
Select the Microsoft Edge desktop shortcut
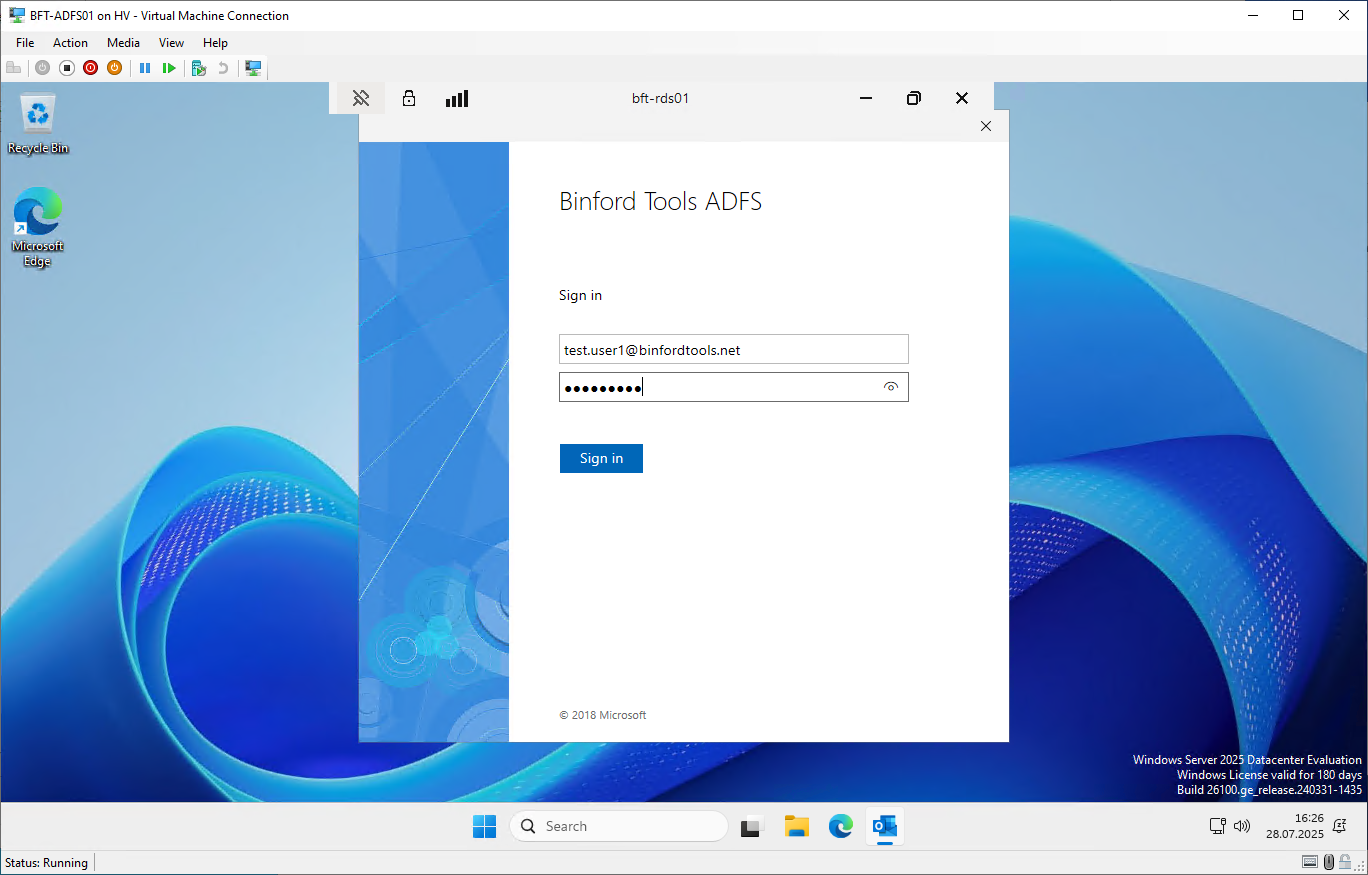pyautogui.click(x=38, y=227)
